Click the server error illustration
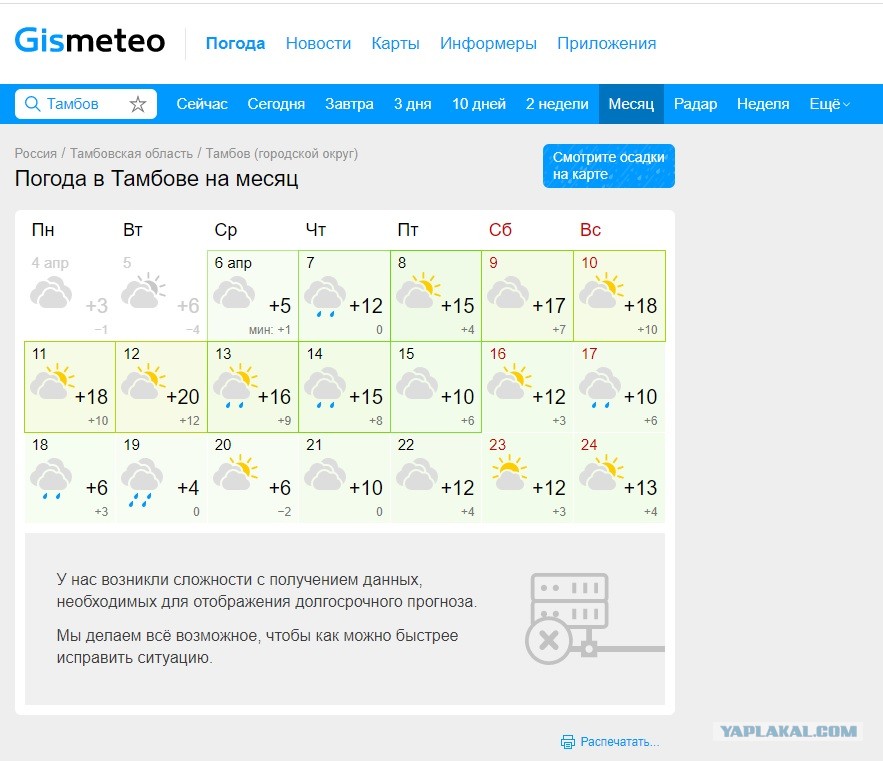Image resolution: width=883 pixels, height=761 pixels. click(594, 618)
